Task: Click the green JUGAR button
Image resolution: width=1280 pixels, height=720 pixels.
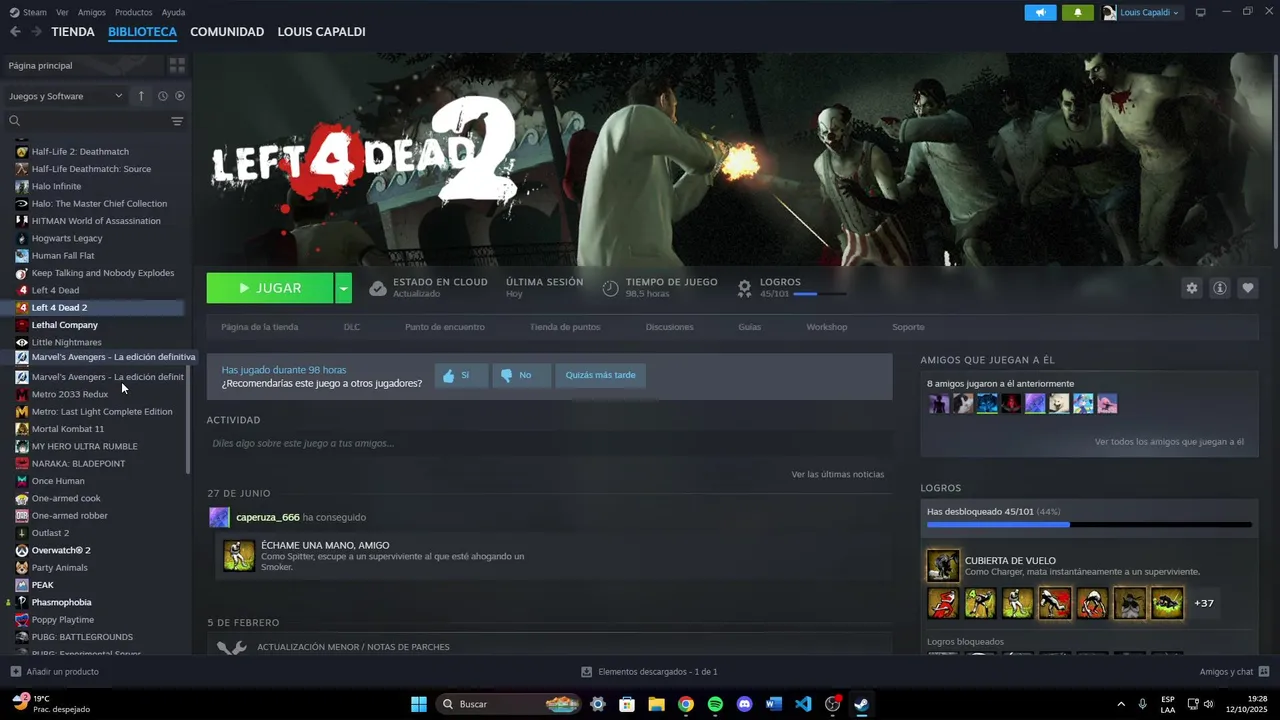Action: (x=270, y=288)
